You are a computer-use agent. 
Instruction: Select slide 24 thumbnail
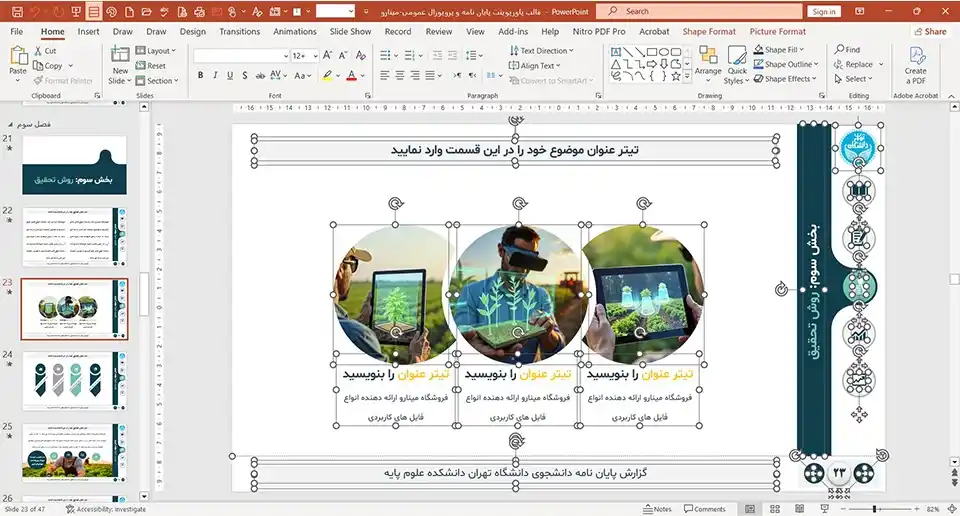[x=75, y=381]
